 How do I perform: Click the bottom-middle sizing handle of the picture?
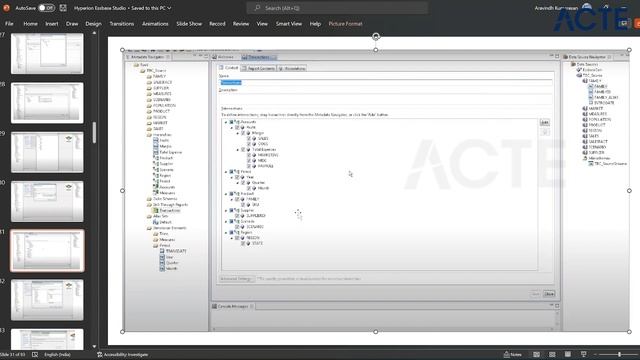click(376, 331)
